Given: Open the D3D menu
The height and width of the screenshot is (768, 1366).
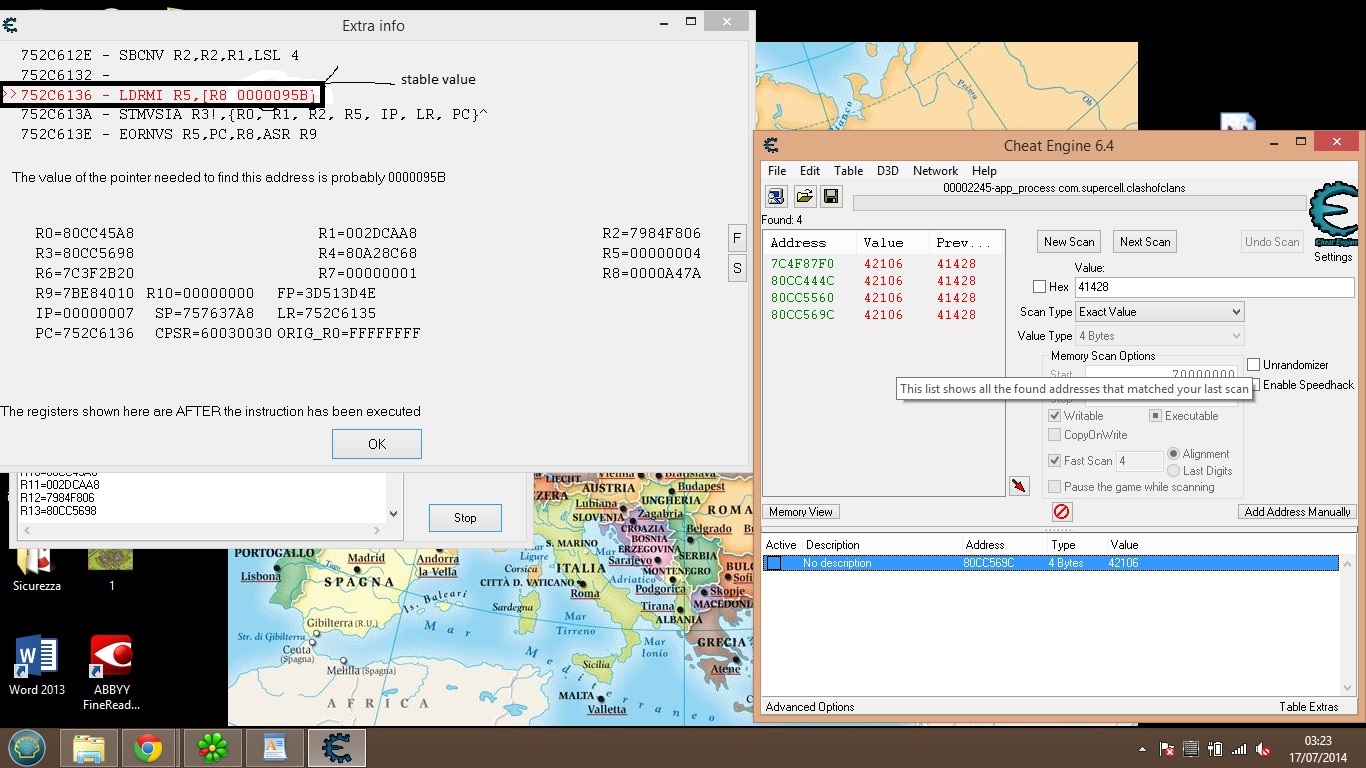Looking at the screenshot, I should pos(887,171).
